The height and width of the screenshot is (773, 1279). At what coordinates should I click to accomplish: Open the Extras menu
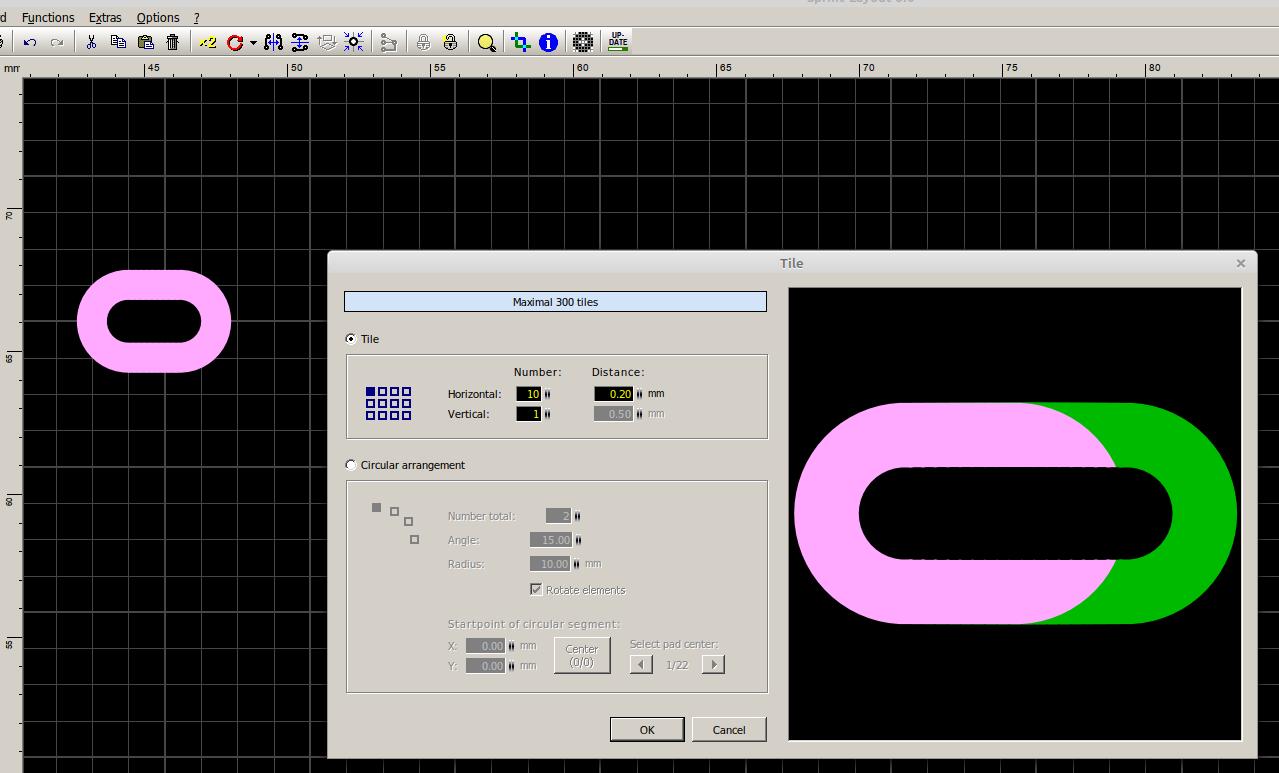click(105, 17)
